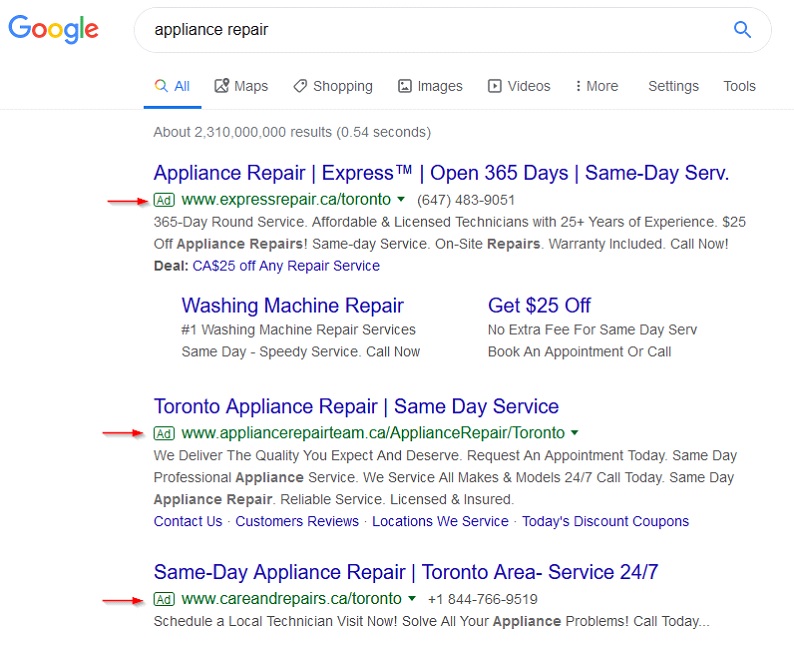This screenshot has width=794, height=651.
Task: Open the Maps search tab
Action: (241, 86)
